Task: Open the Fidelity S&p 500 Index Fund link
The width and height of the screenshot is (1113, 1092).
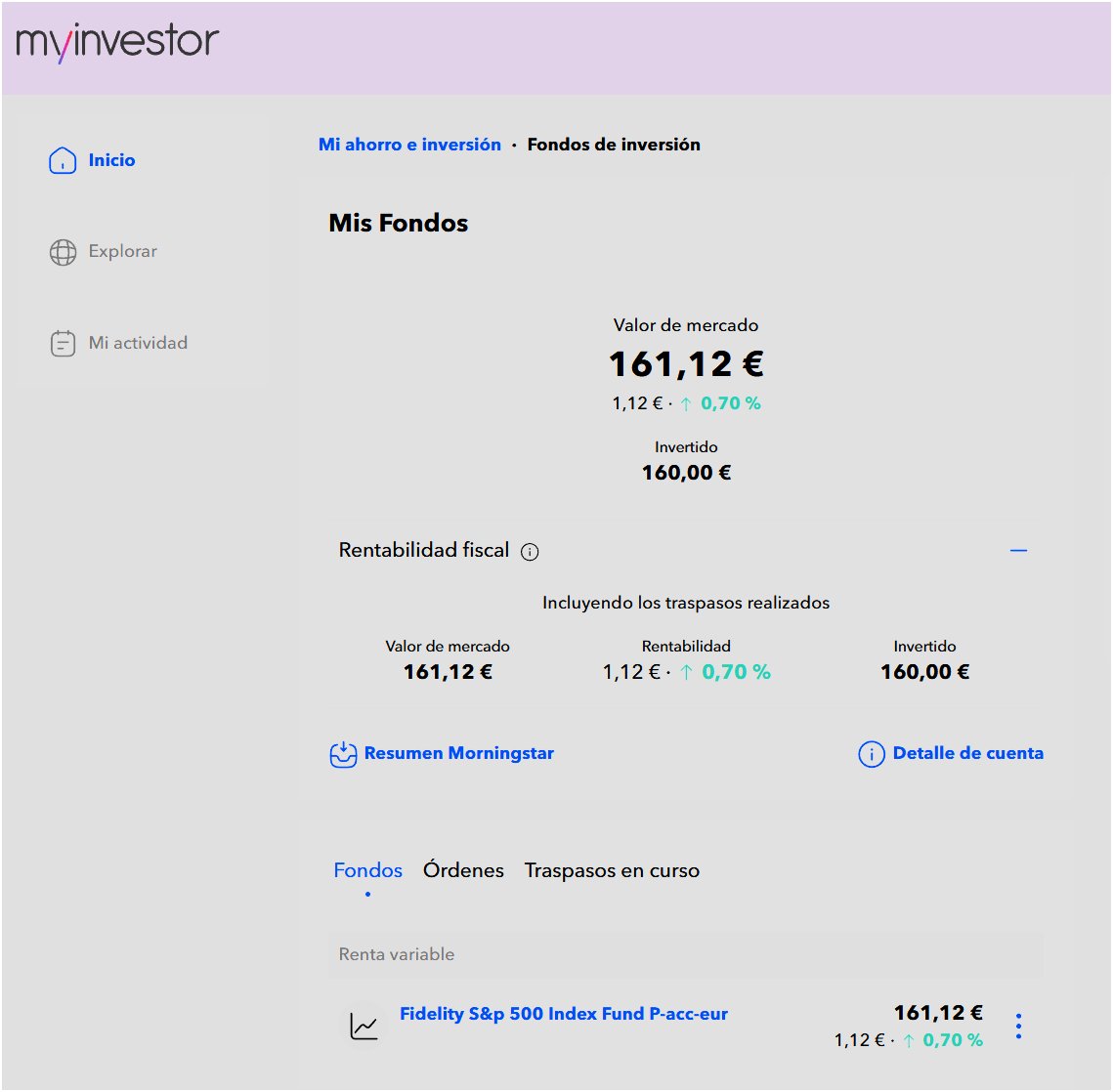Action: tap(565, 1014)
